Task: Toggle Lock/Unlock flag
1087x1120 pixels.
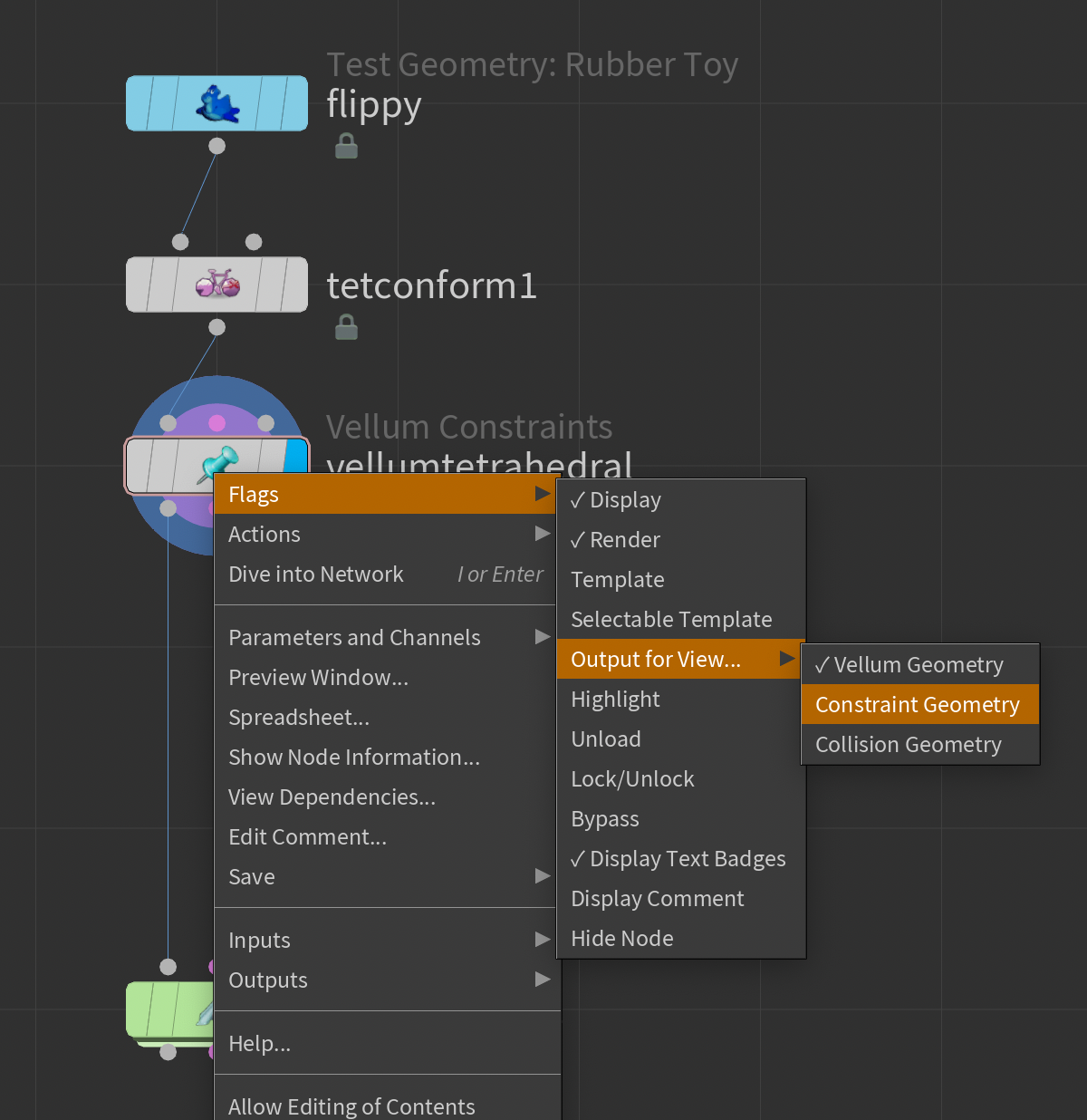Action: click(681, 779)
